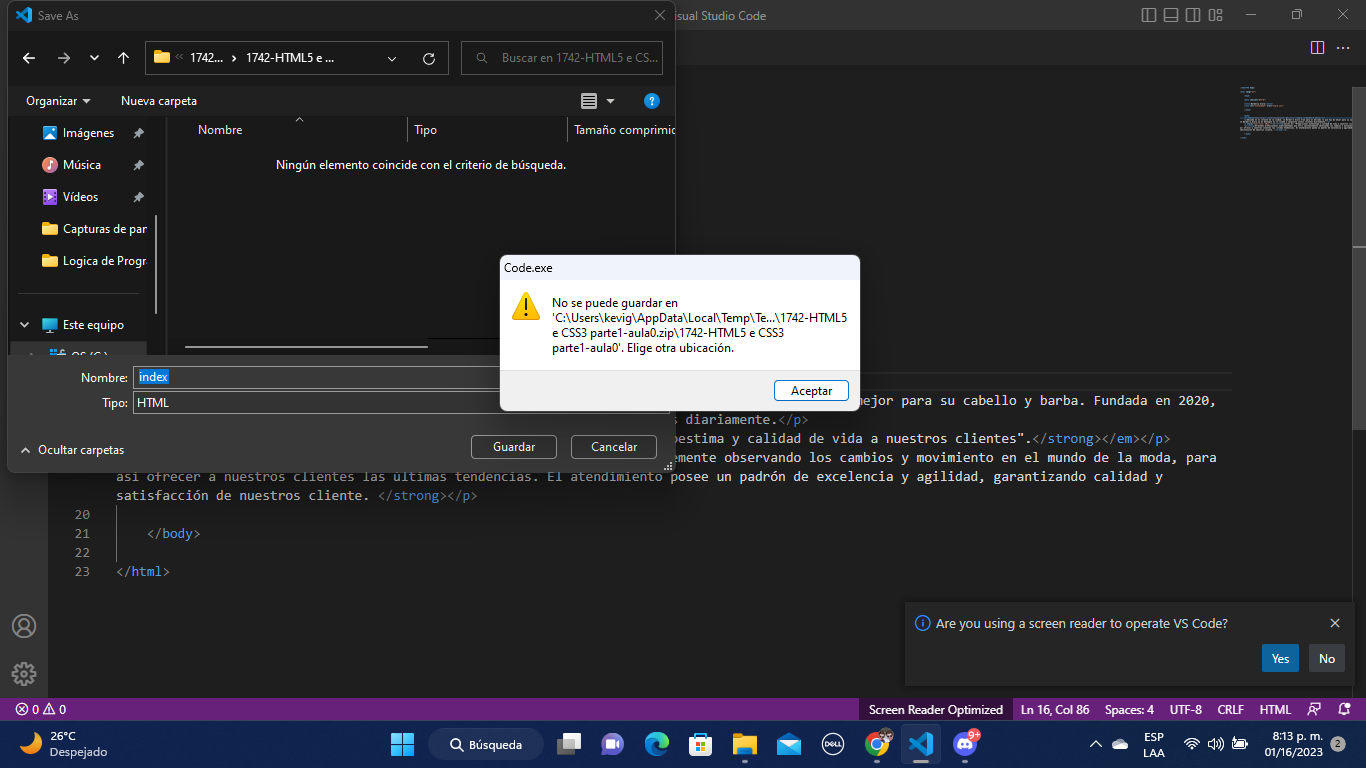Viewport: 1366px width, 768px height.
Task: Click Ln 16, Col 86 status item
Action: click(x=1055, y=709)
